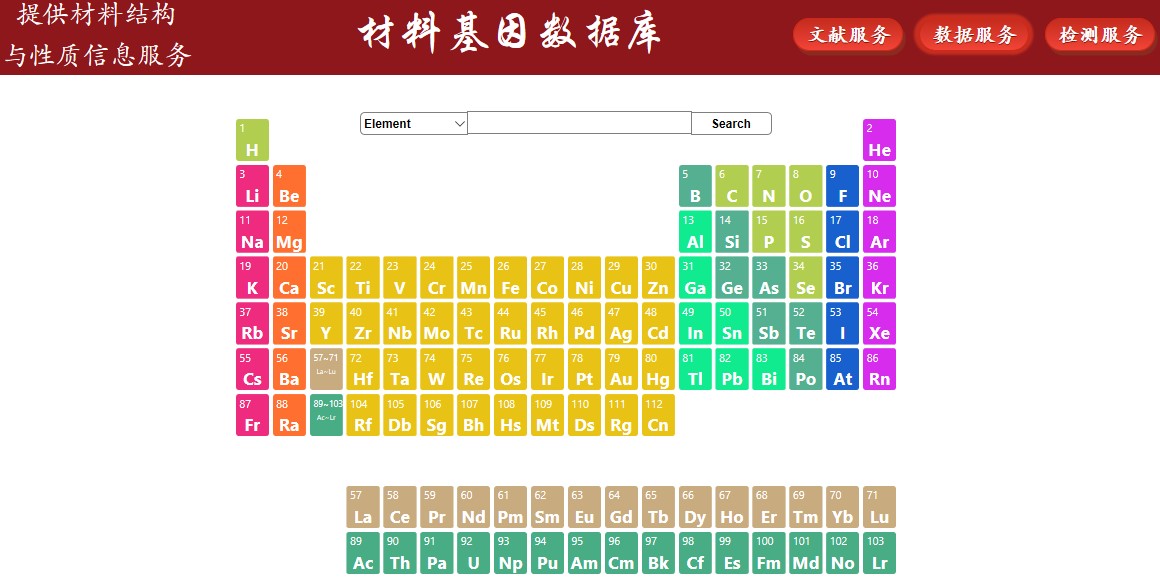Open the Element search type dropdown
1160x586 pixels.
click(x=414, y=124)
